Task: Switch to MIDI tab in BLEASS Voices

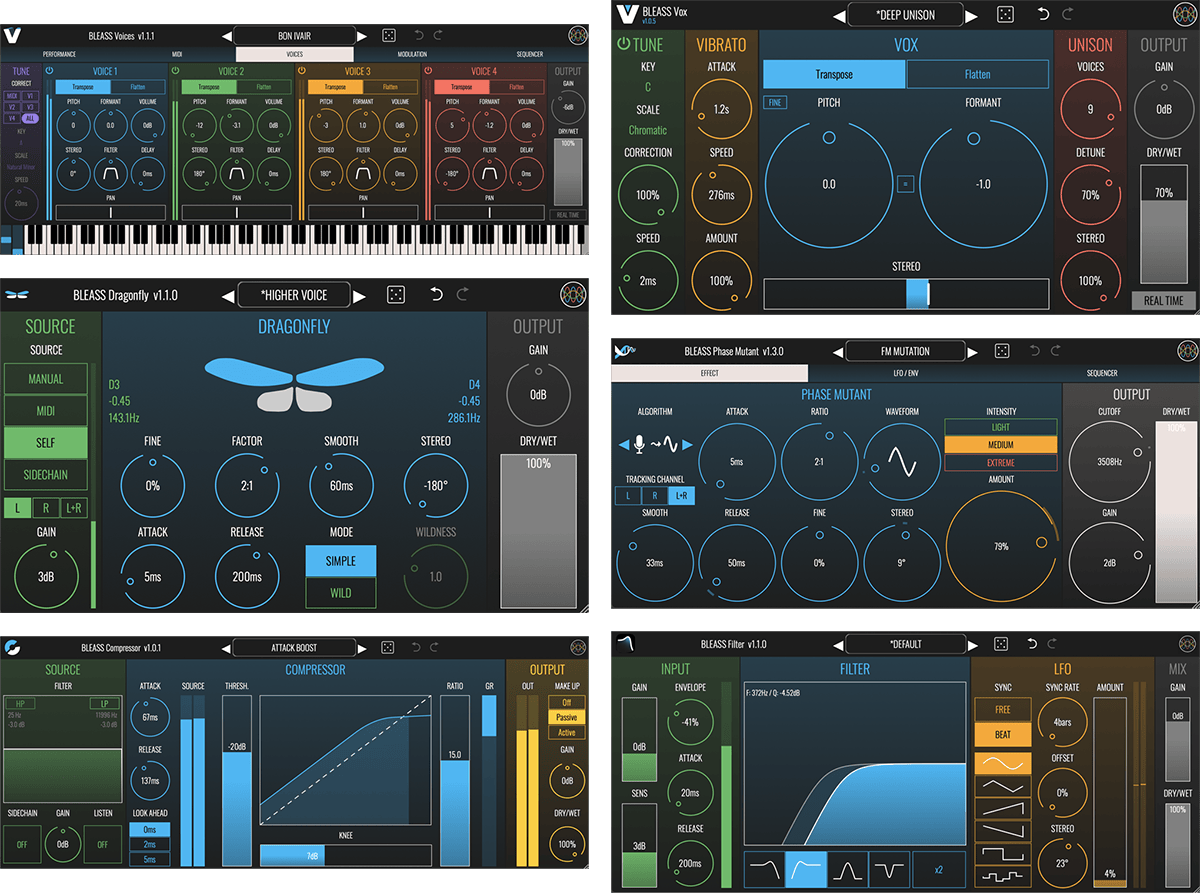Action: 177,54
